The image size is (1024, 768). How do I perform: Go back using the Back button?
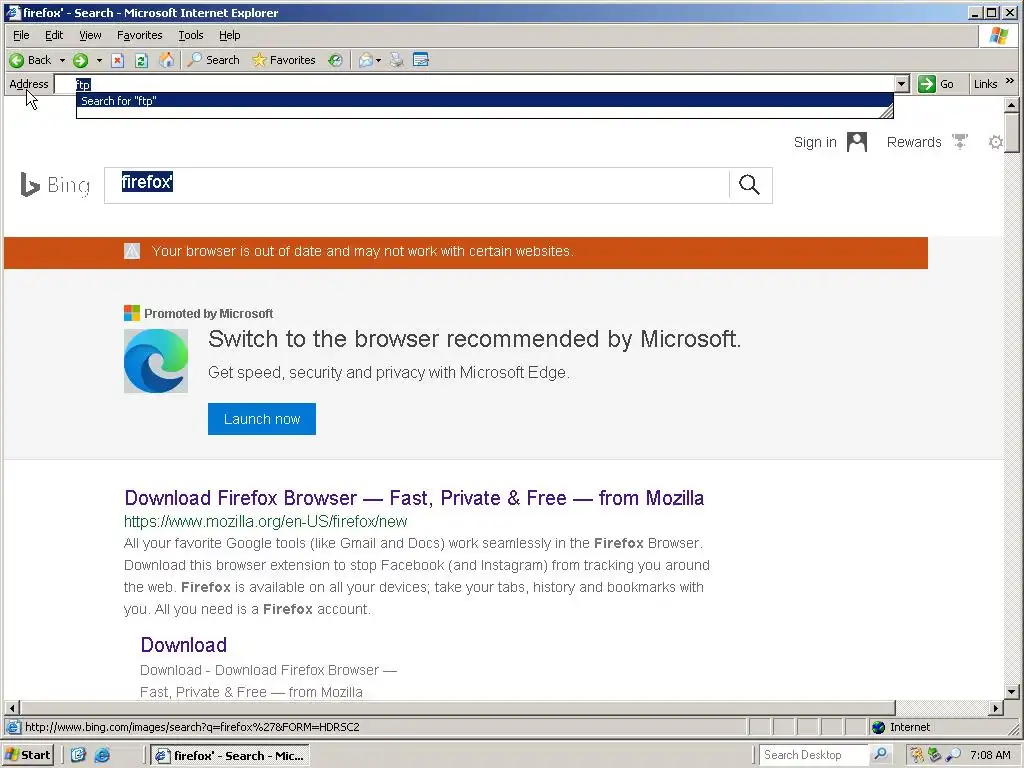click(30, 60)
